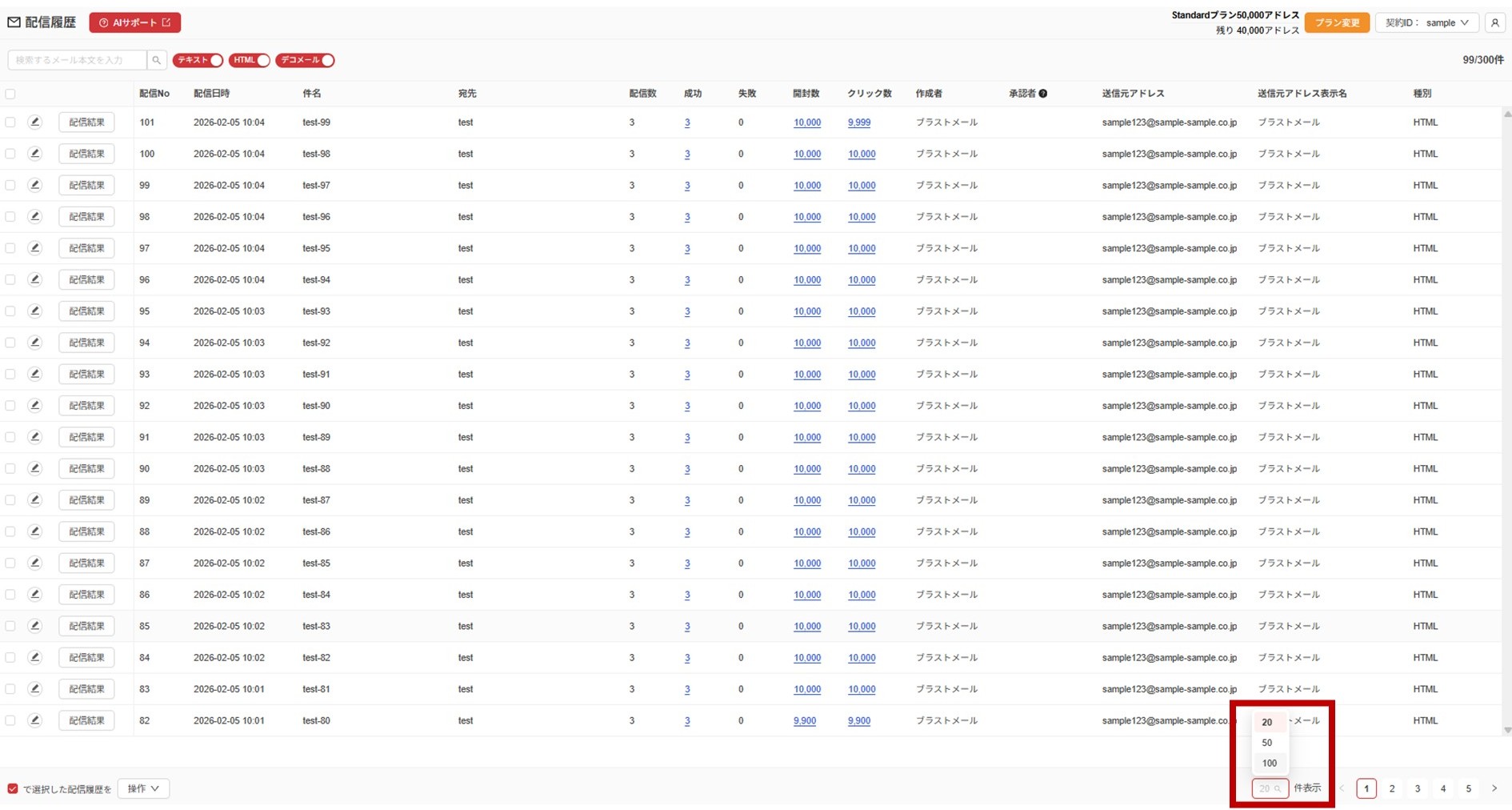The height and width of the screenshot is (810, 1512).
Task: Click the search magnifier icon
Action: click(x=157, y=60)
